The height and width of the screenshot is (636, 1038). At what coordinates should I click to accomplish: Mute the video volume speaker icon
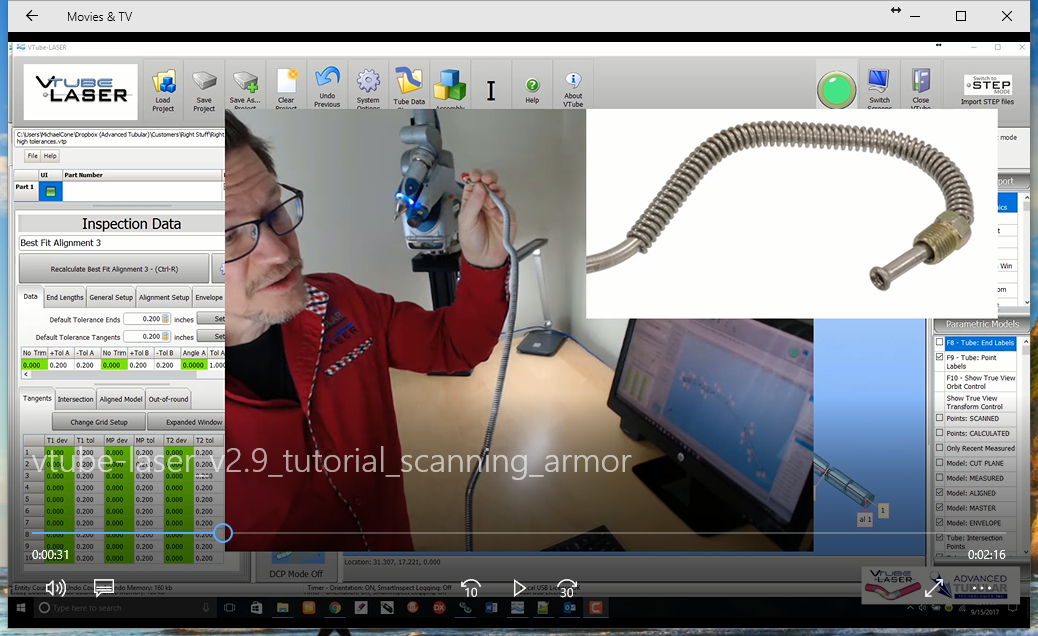click(56, 588)
